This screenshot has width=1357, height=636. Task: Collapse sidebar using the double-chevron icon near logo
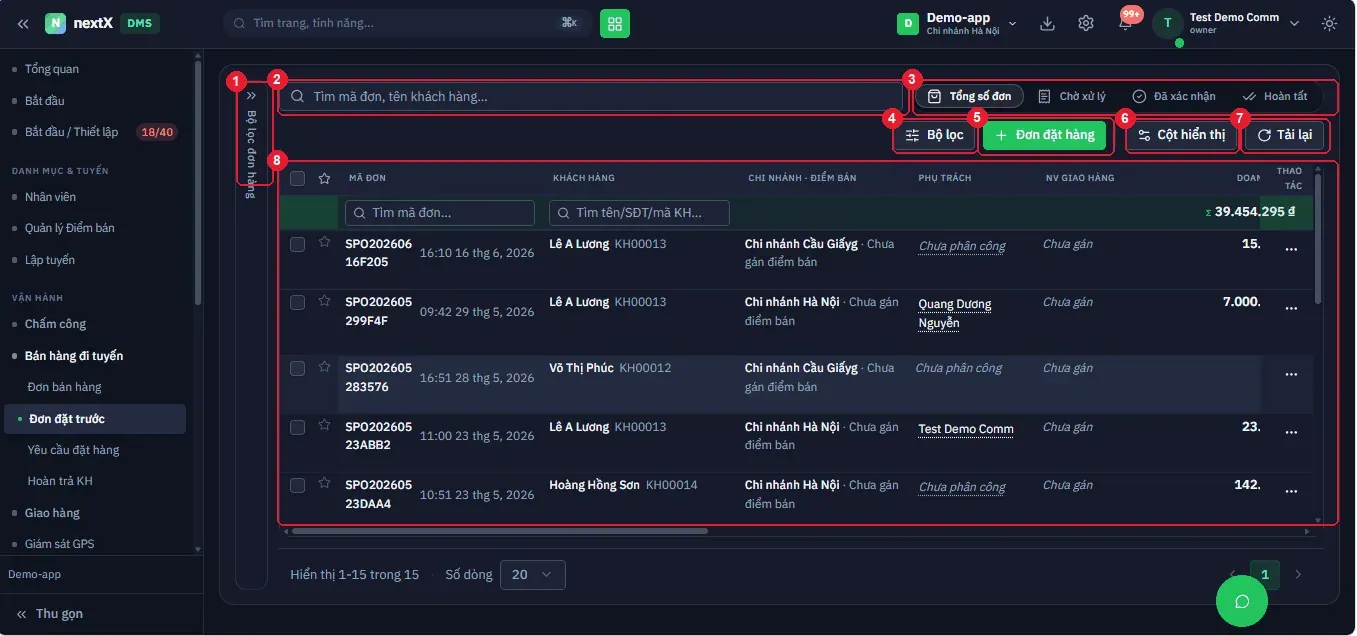pos(23,23)
